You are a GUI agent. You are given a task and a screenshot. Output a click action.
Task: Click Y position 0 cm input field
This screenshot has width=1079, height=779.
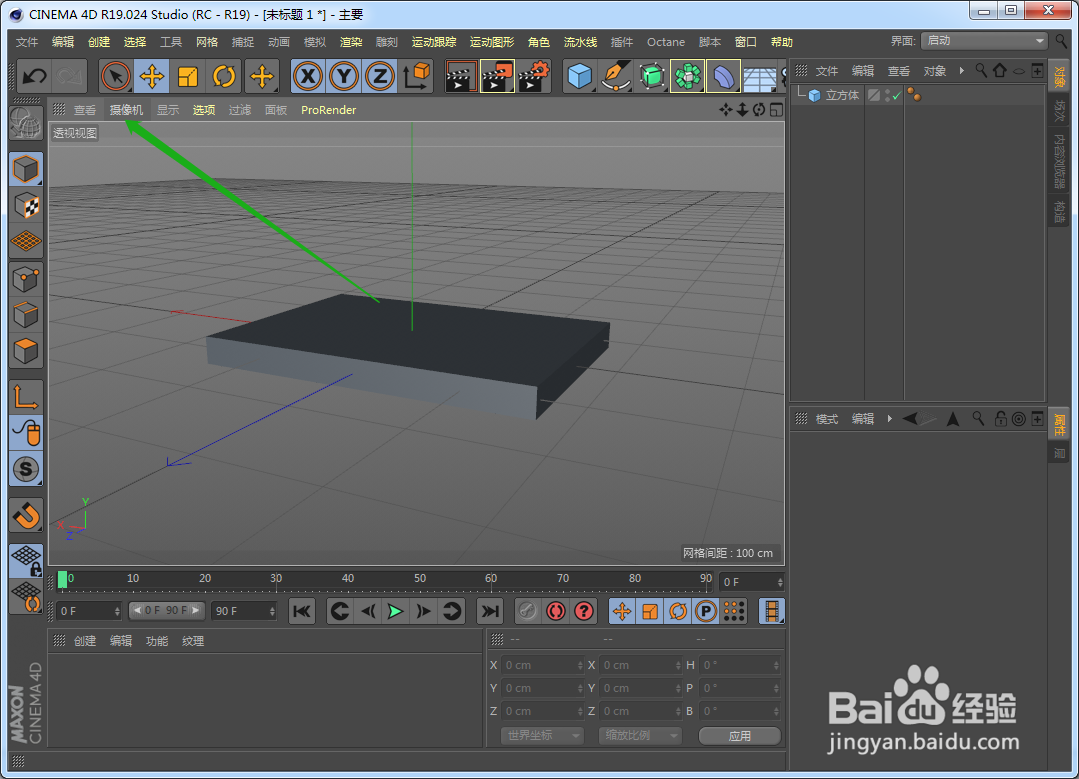544,688
